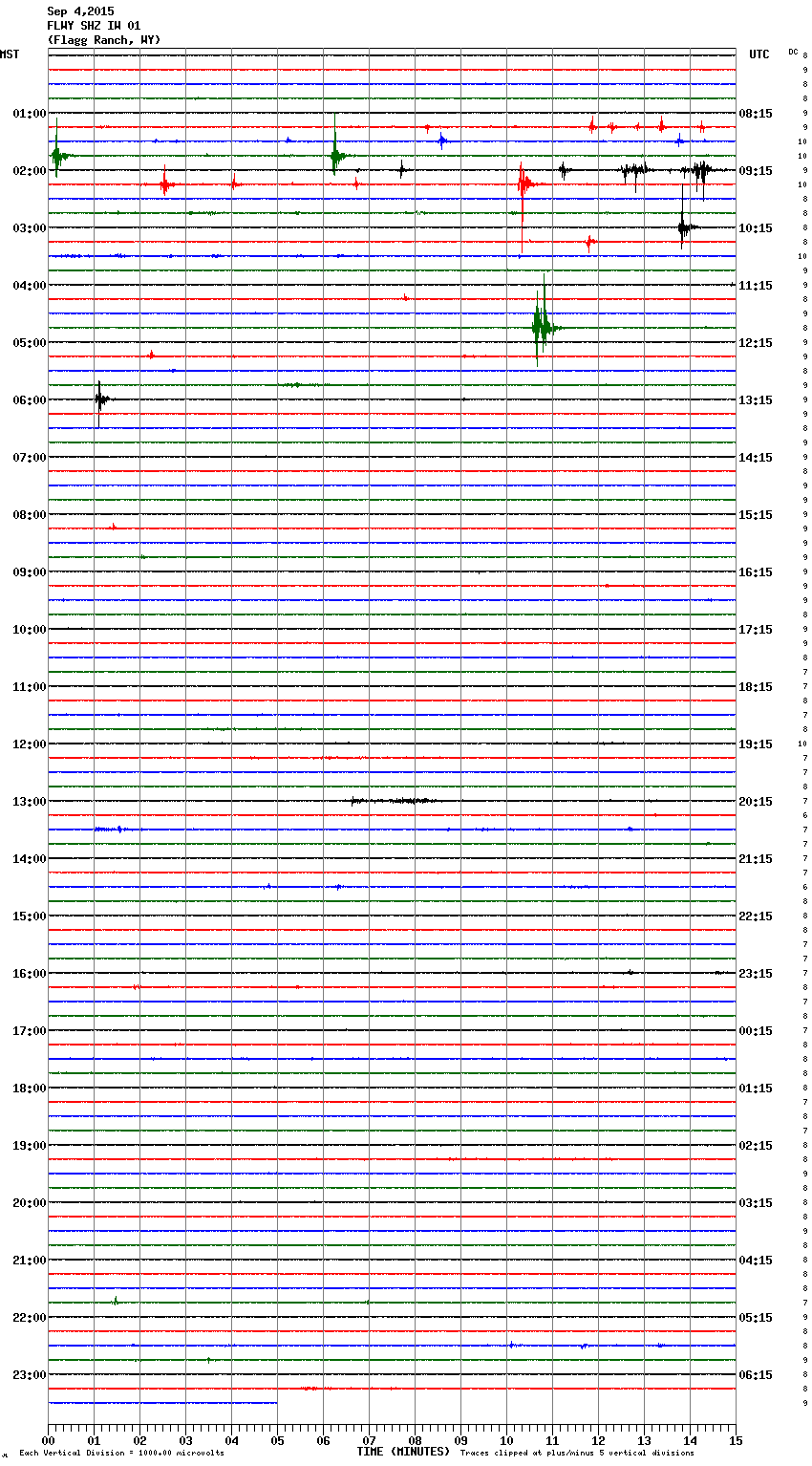This screenshot has height=1466, width=812.
Task: Click the 01:00 MST time label
Action: point(29,113)
